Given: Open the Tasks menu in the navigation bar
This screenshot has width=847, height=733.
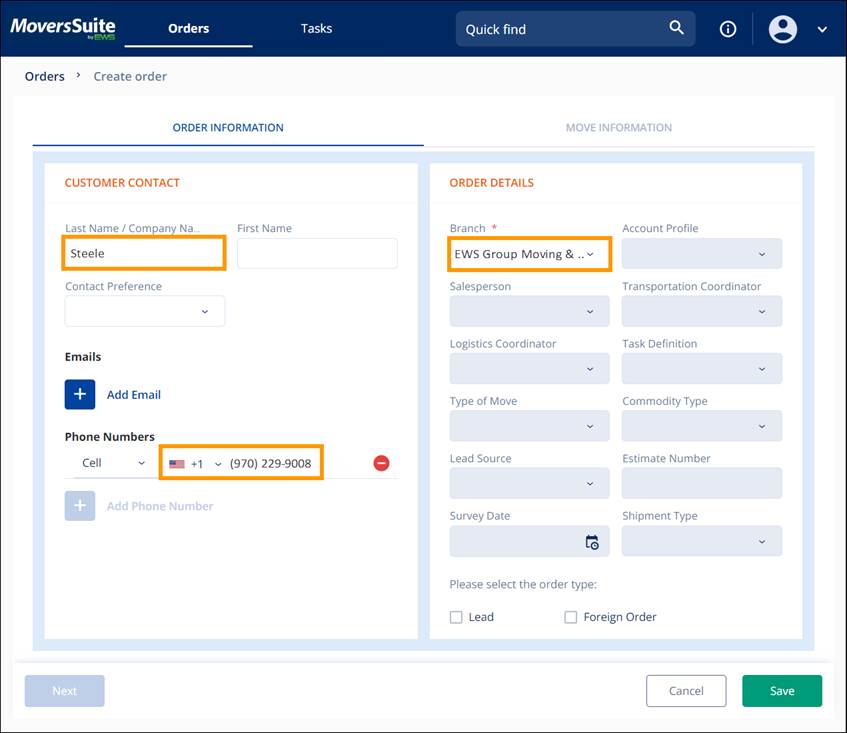Looking at the screenshot, I should [x=316, y=28].
